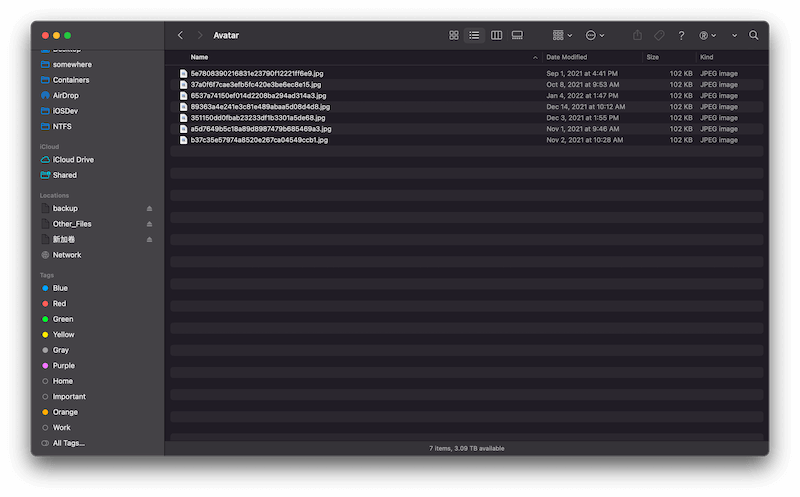Expand the toolbar overflow chevron
Viewport: 800px width, 497px height.
734,35
